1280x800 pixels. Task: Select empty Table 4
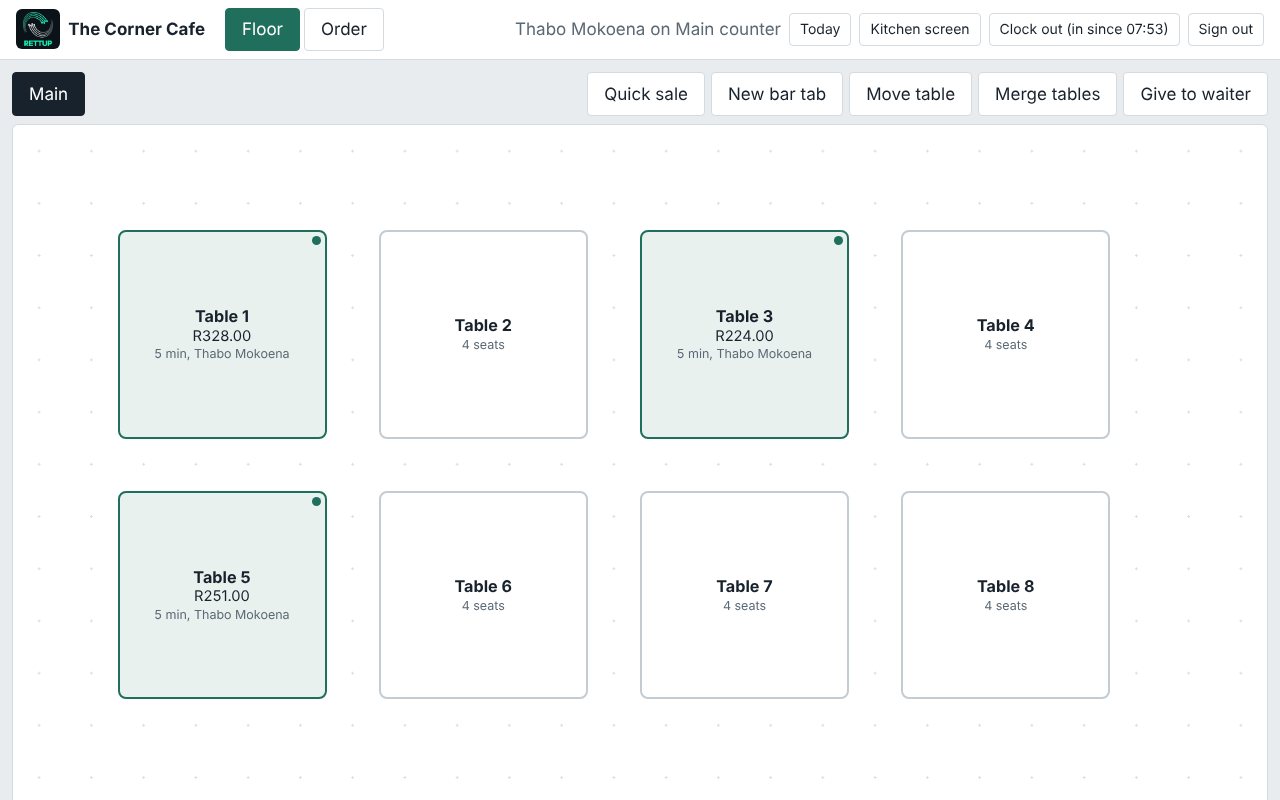1005,334
